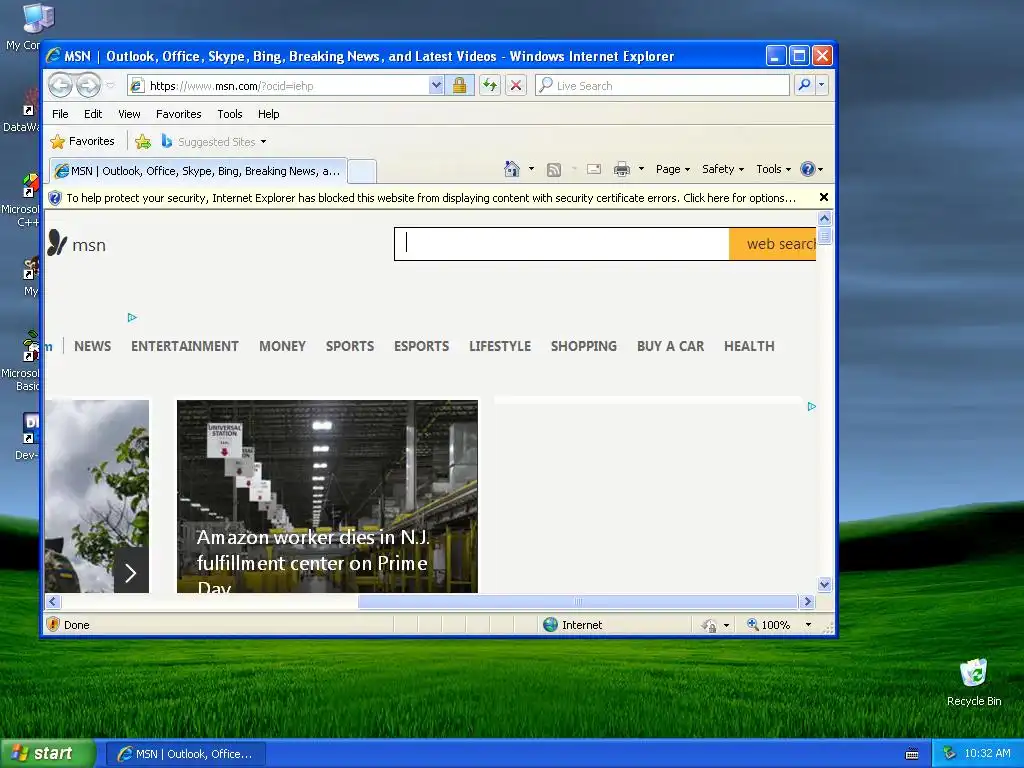Open the SPORTS section link
The image size is (1024, 768).
tap(350, 346)
